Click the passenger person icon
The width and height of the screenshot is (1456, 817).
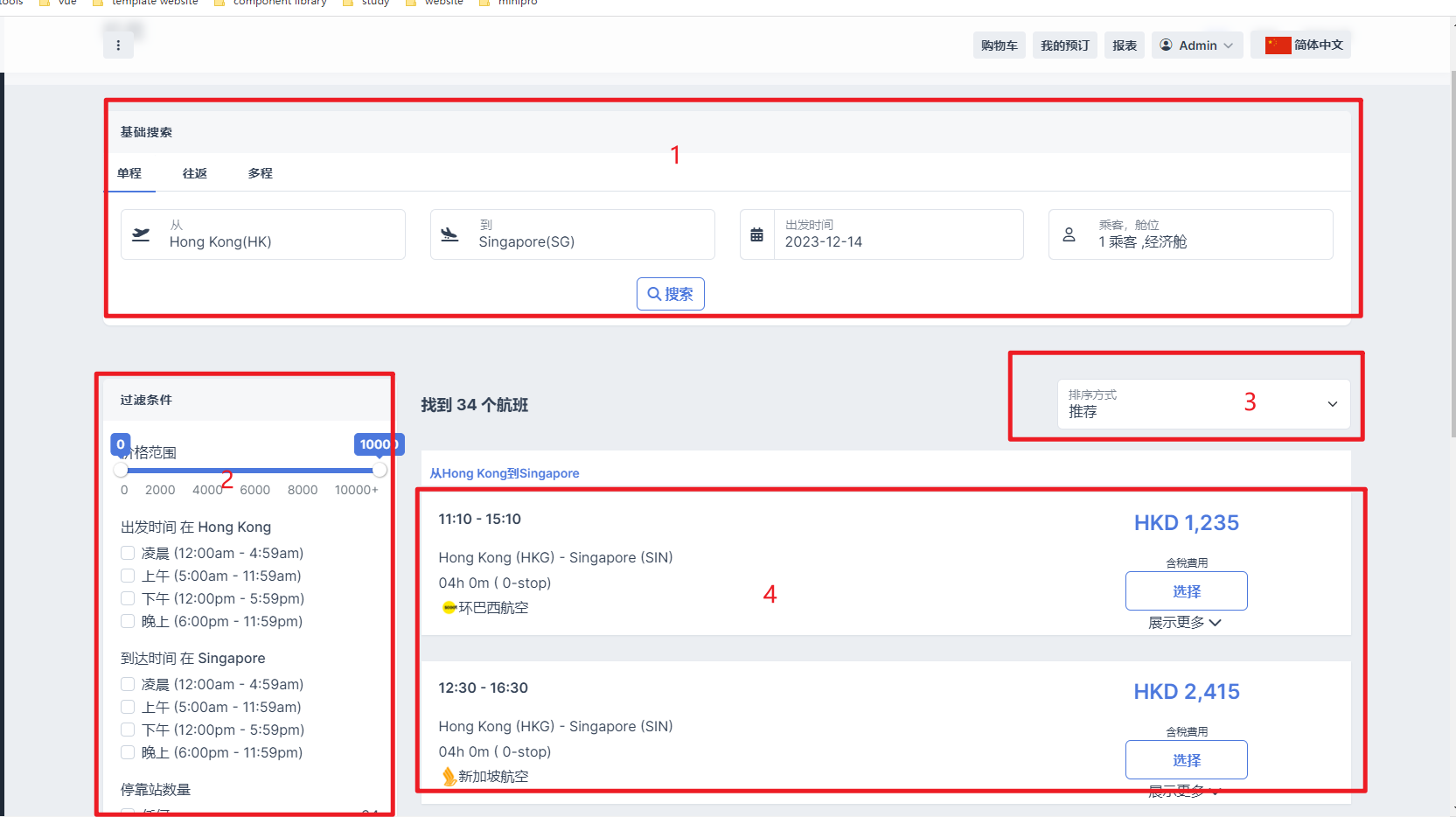(x=1069, y=234)
